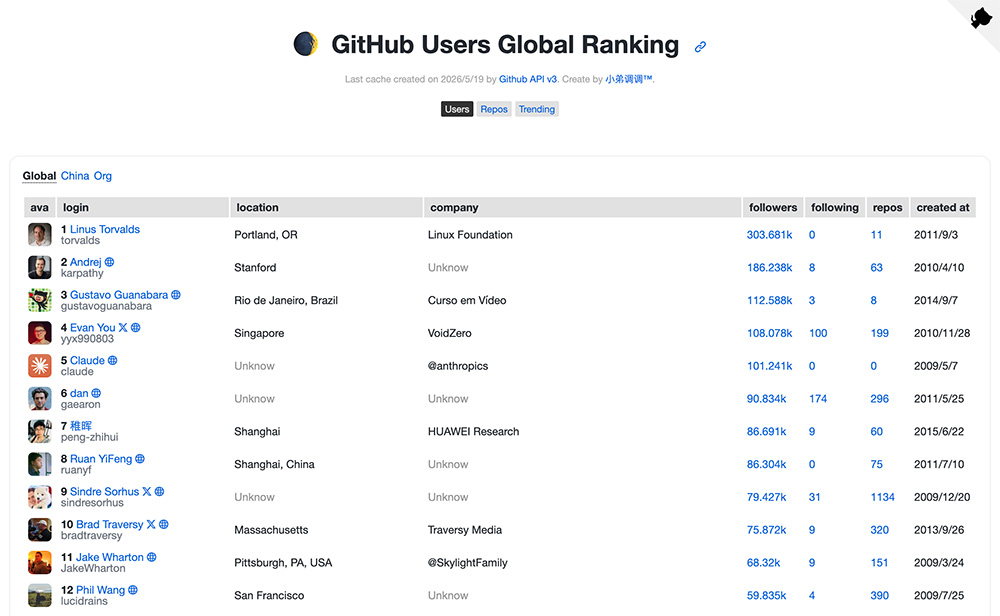Open Ruan YiFeng profile name link
The width and height of the screenshot is (1000, 616).
[x=101, y=458]
